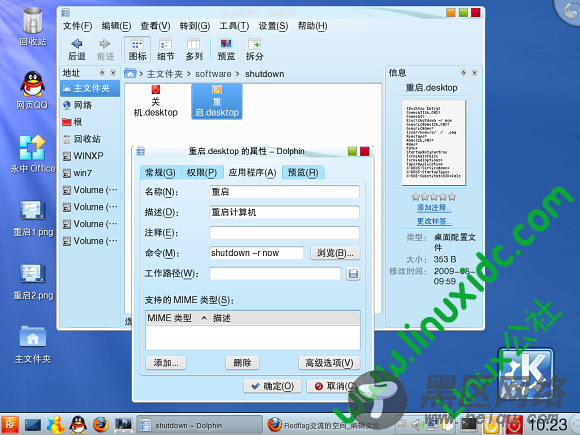Open the 设置(S) menu
The height and width of the screenshot is (435, 580).
[x=273, y=26]
